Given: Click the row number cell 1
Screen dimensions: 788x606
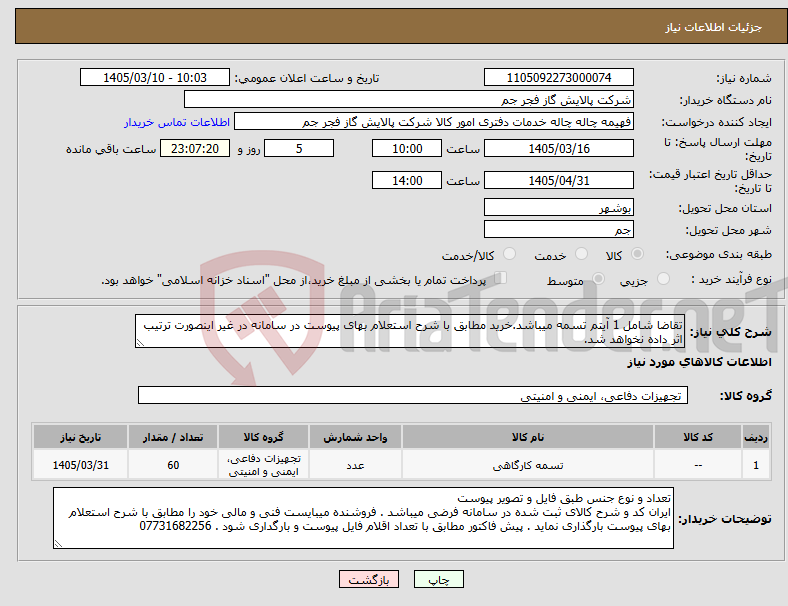Looking at the screenshot, I should point(756,465).
